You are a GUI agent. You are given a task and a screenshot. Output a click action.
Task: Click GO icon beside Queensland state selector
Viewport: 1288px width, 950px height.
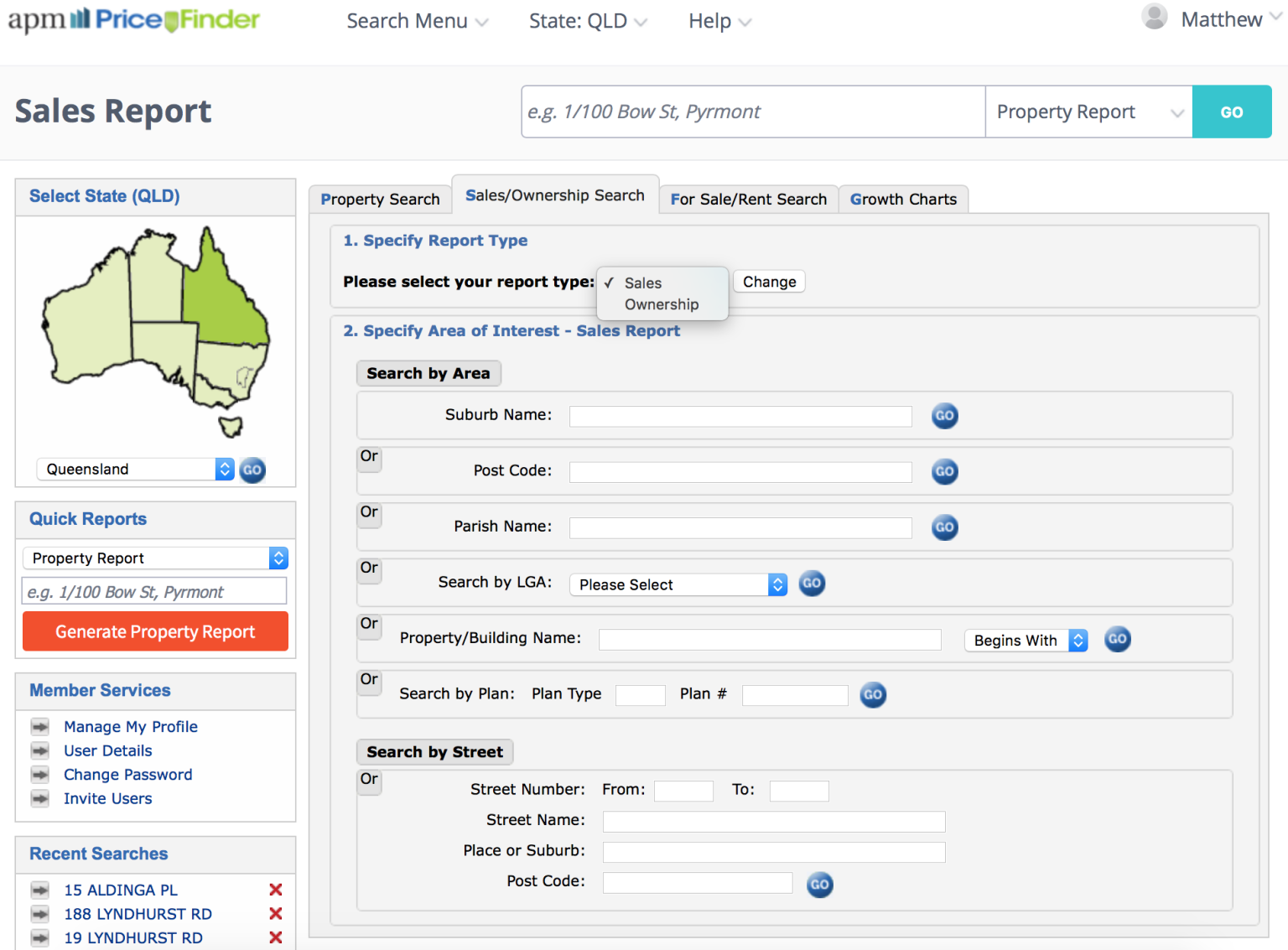pos(252,470)
